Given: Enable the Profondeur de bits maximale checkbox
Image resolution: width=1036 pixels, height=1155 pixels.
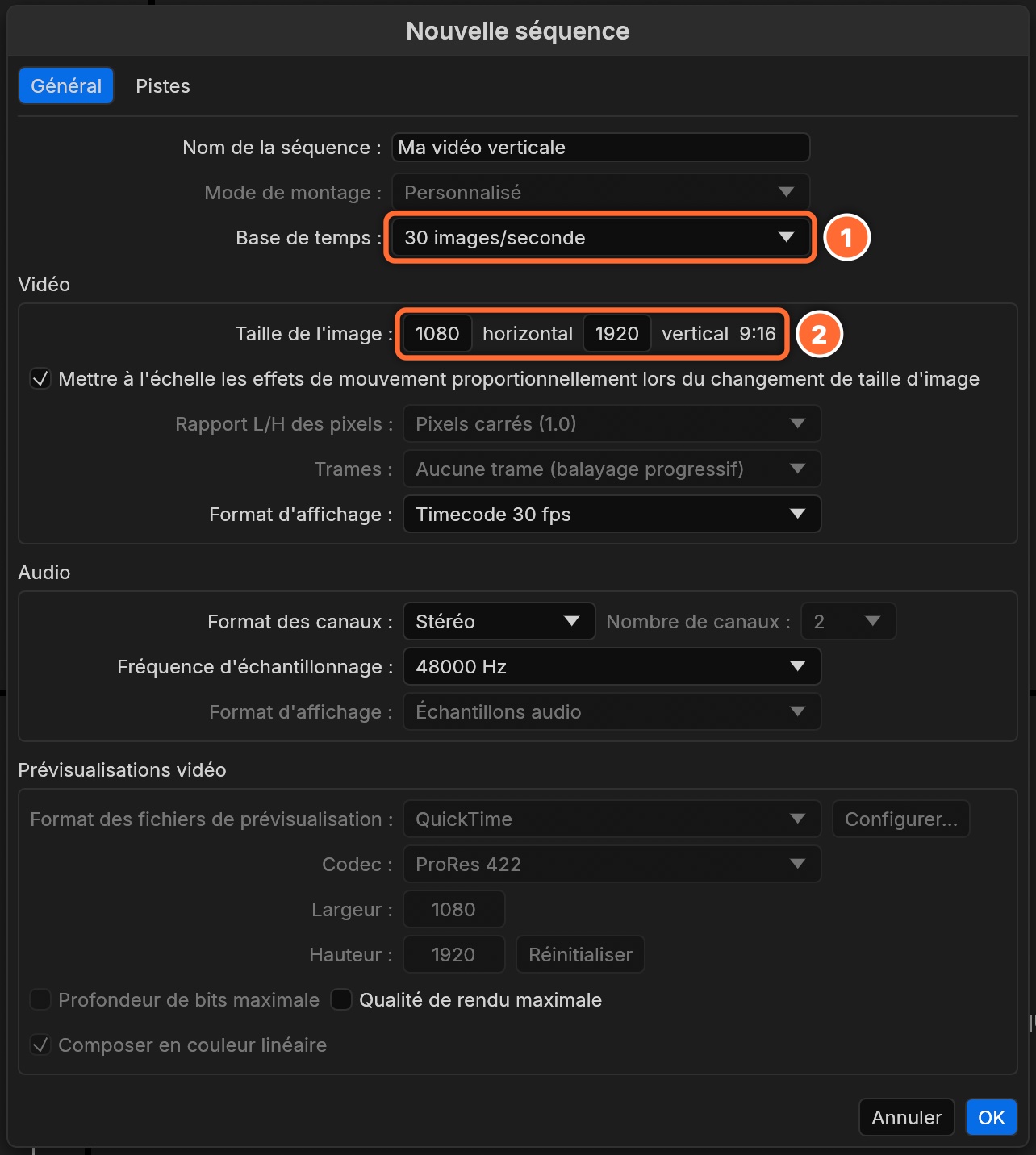Looking at the screenshot, I should [40, 1000].
